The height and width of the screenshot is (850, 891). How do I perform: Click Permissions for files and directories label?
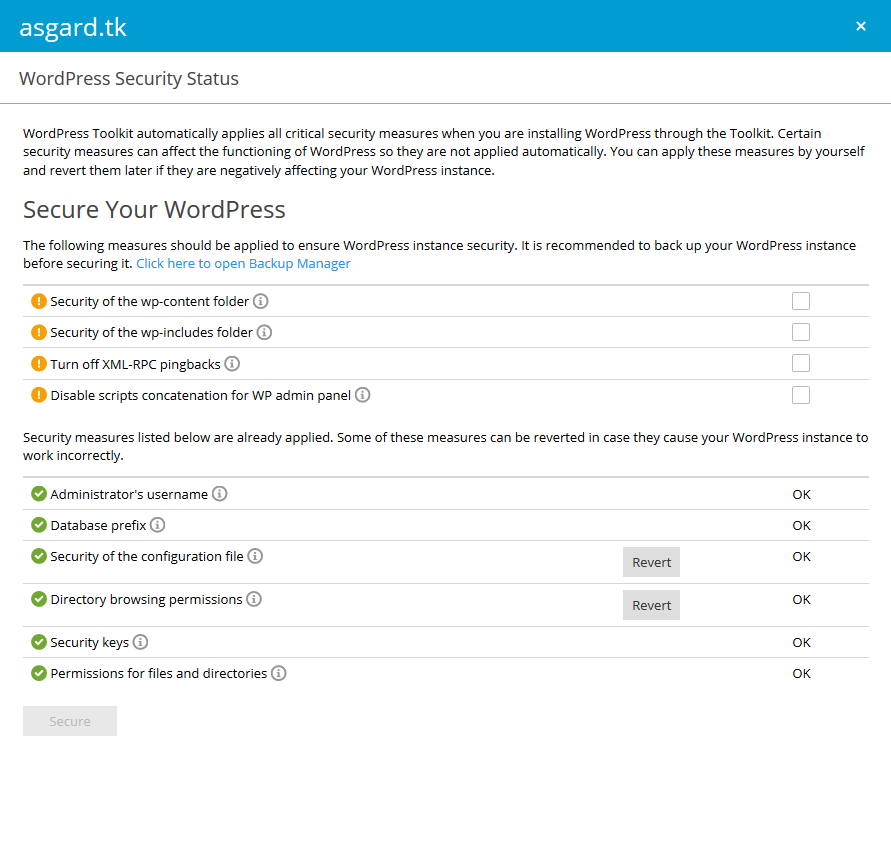[159, 674]
